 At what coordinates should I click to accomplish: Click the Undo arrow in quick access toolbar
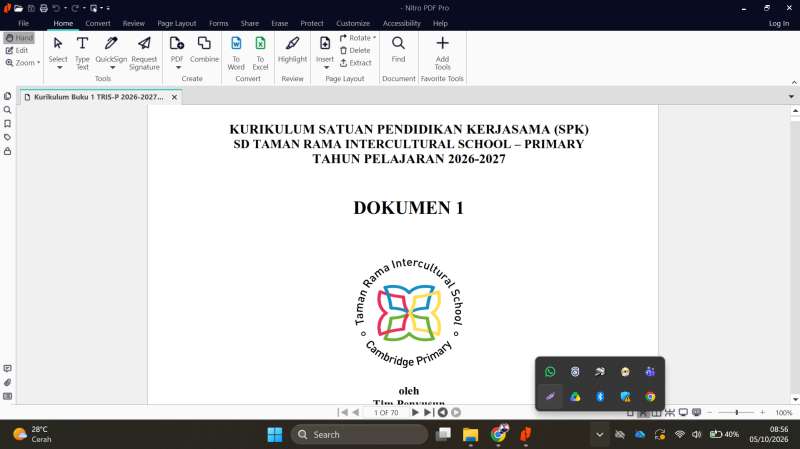point(56,8)
